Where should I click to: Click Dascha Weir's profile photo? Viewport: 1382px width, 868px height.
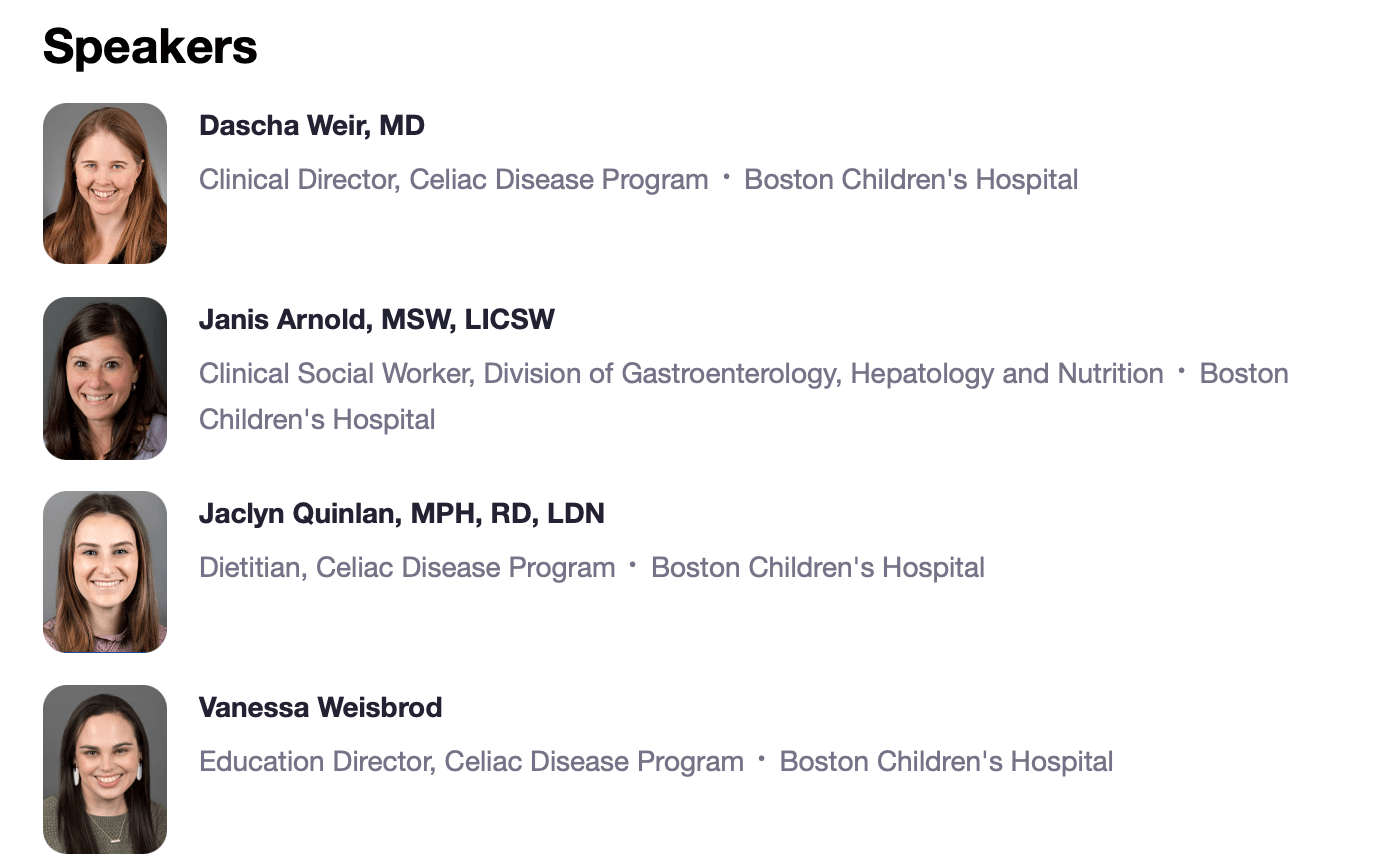coord(105,183)
